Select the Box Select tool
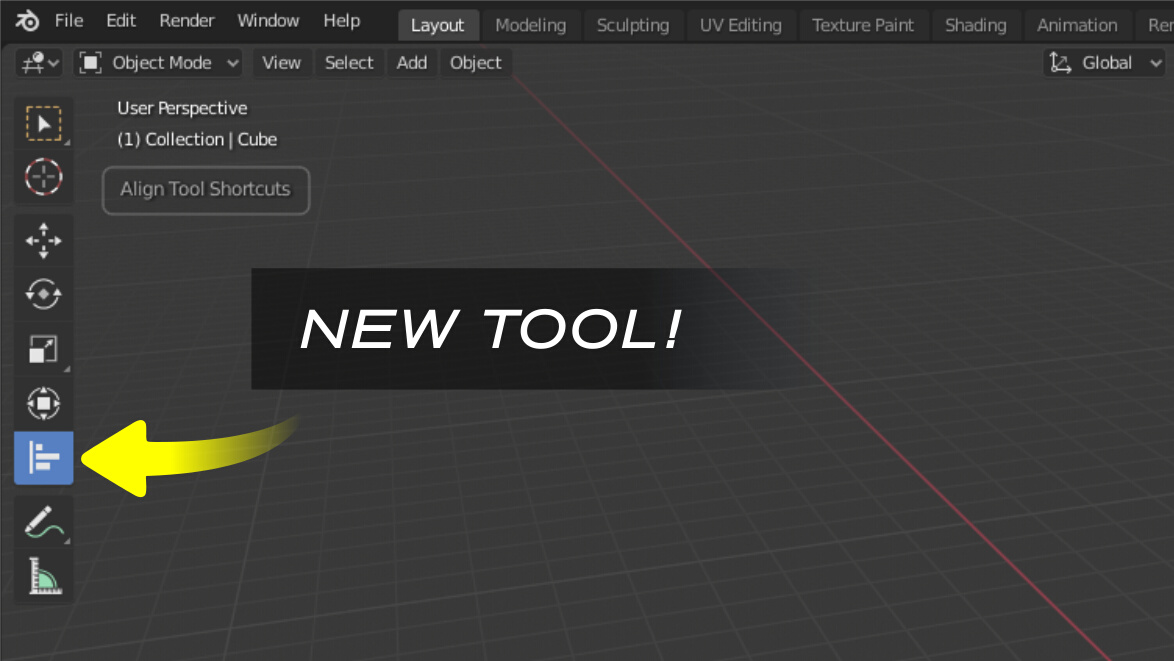The width and height of the screenshot is (1174, 661). coord(43,122)
